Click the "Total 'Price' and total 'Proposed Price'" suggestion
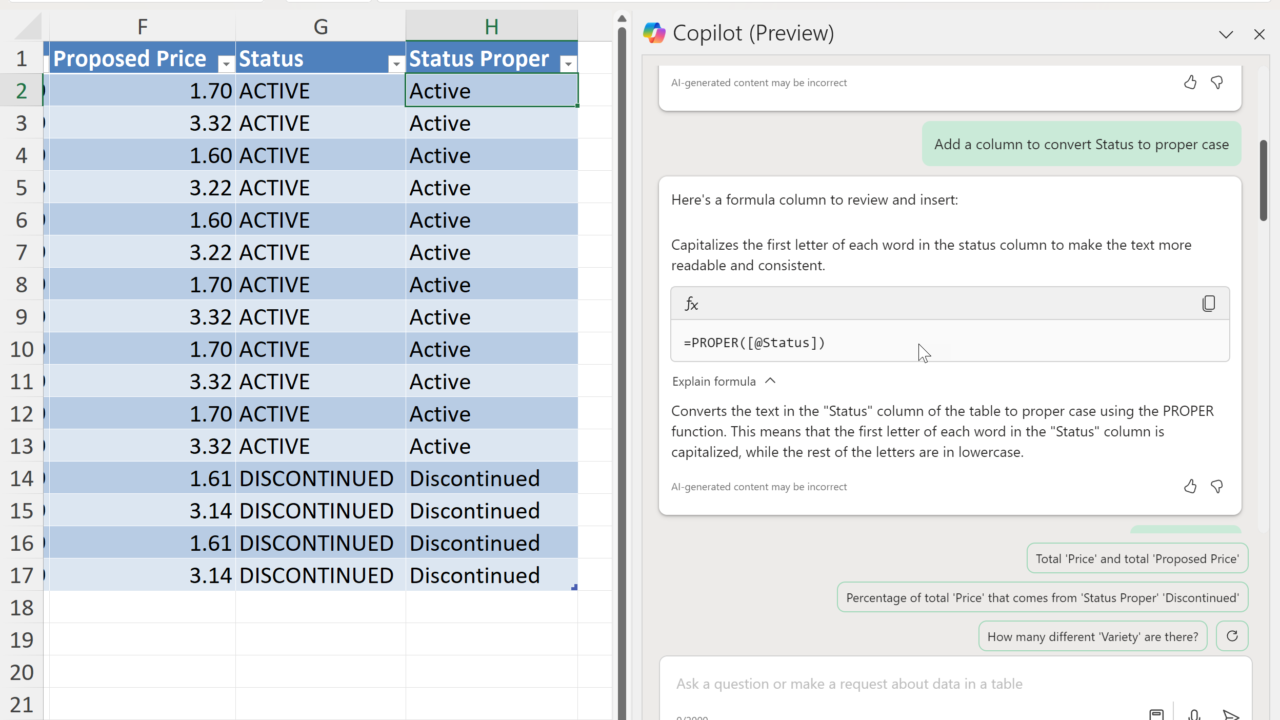This screenshot has width=1280, height=720. pos(1137,559)
